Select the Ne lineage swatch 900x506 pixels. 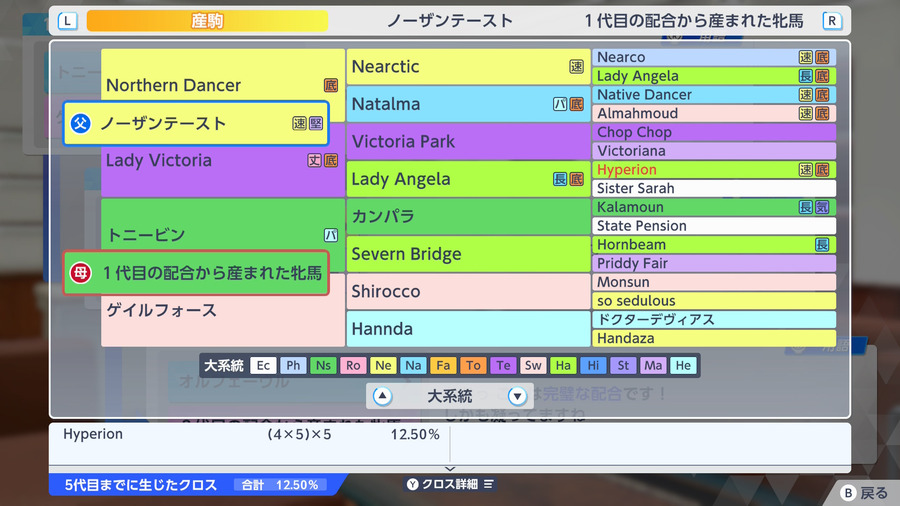(x=383, y=365)
